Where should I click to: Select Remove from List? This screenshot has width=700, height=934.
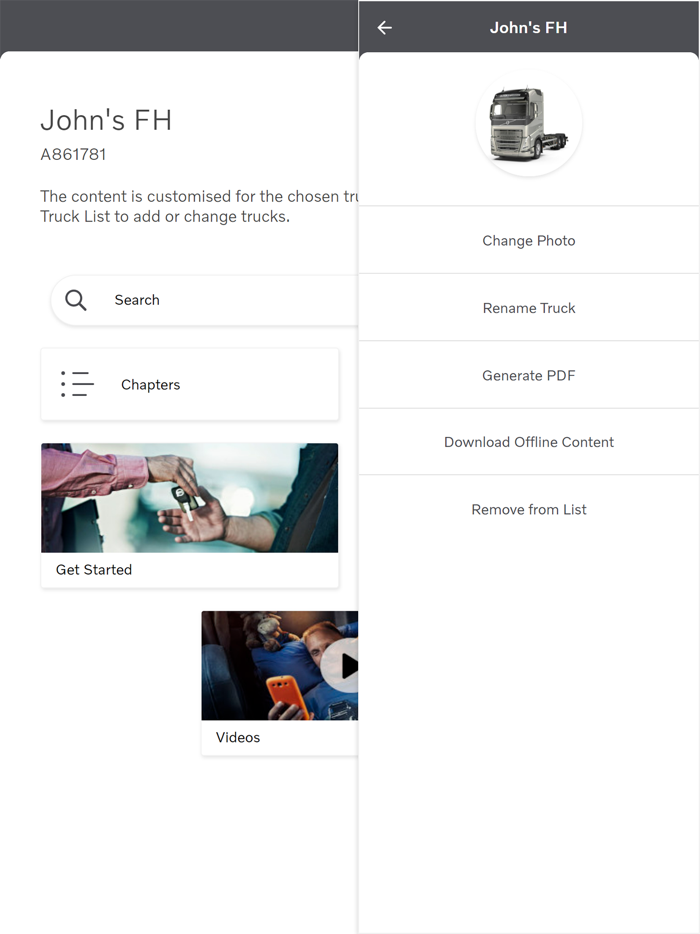tap(529, 509)
